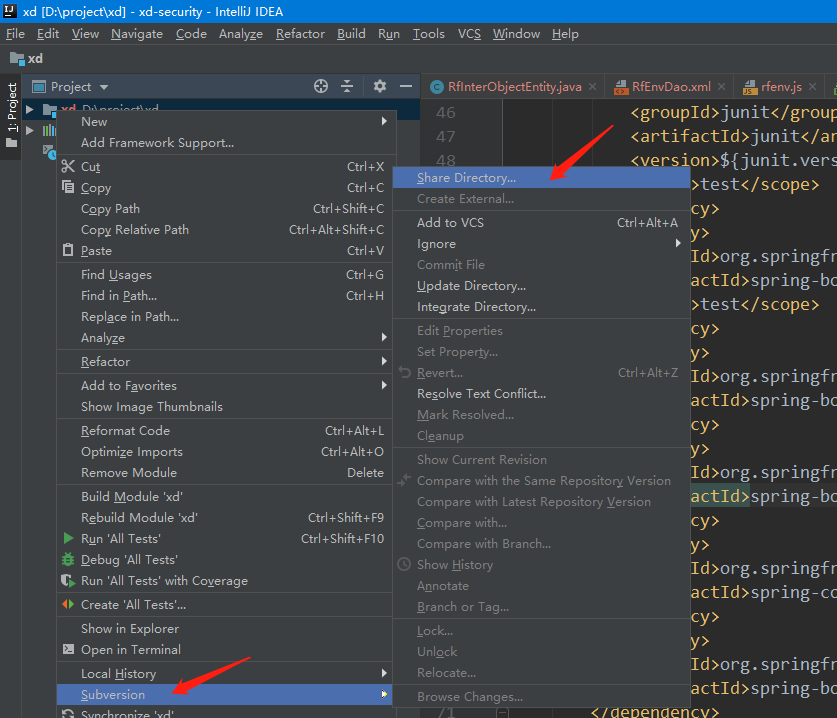The width and height of the screenshot is (837, 718).
Task: Click the Open in Terminal icon
Action: pyautogui.click(x=68, y=649)
